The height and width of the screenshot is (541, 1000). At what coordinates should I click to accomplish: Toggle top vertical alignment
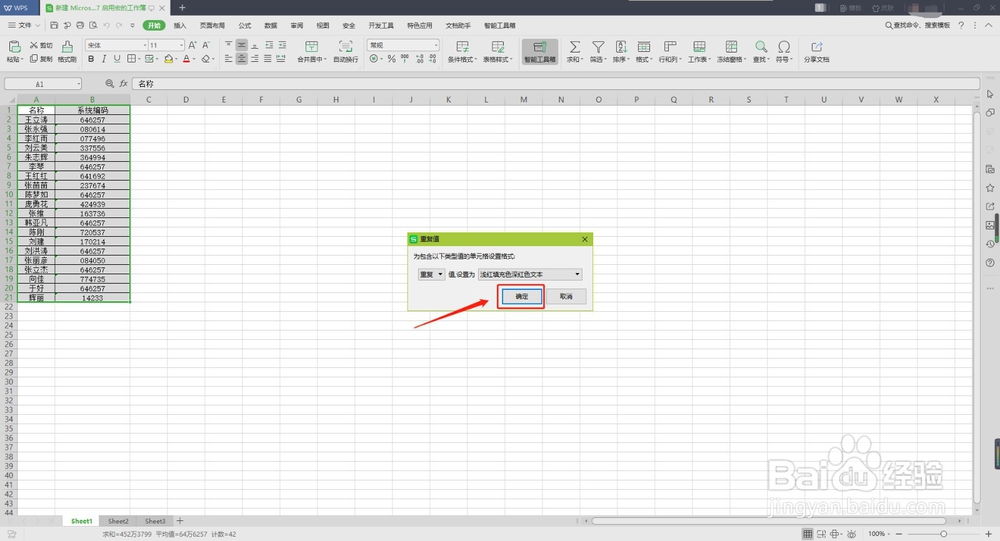click(x=228, y=45)
